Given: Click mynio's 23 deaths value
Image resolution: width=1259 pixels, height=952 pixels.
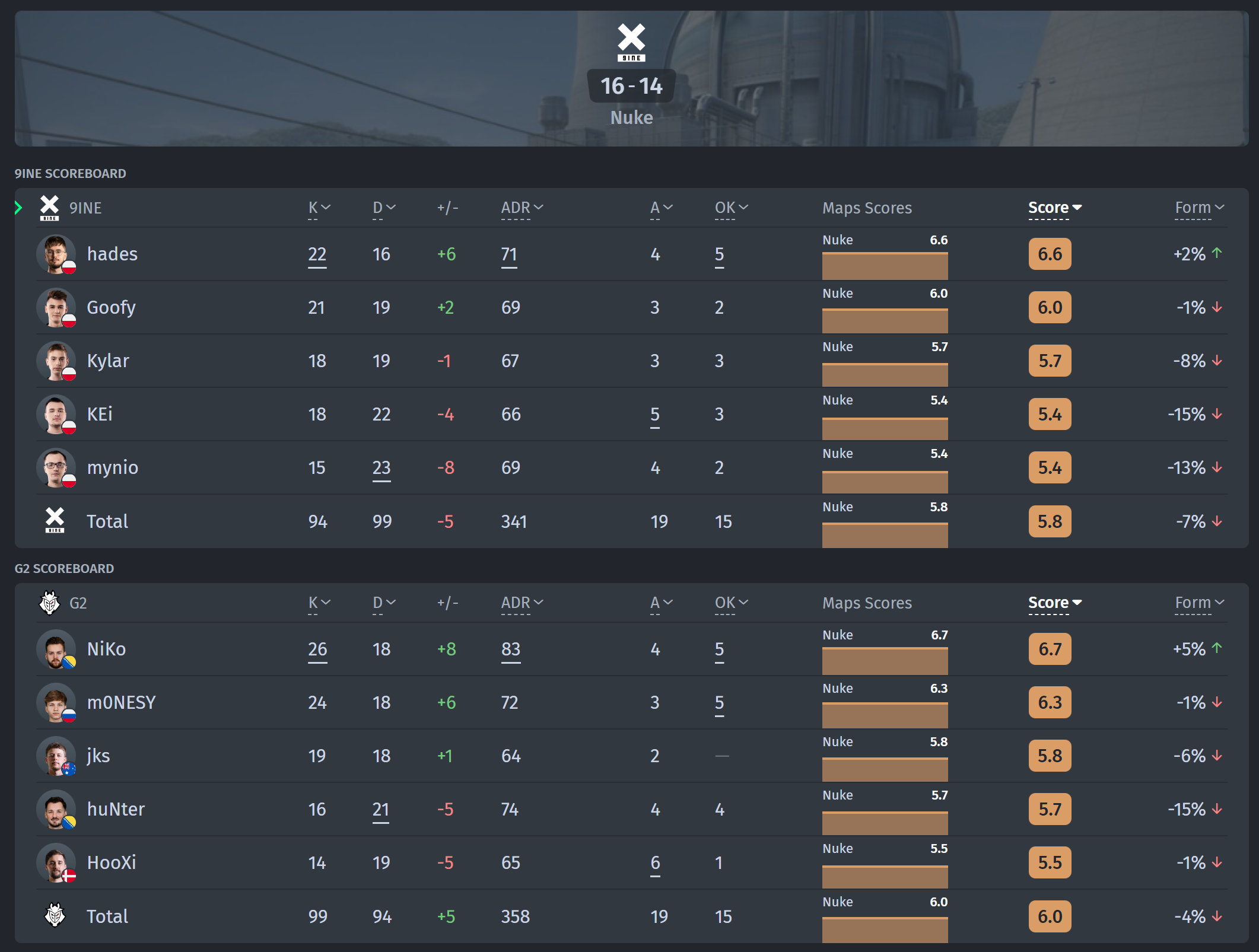Looking at the screenshot, I should (381, 468).
